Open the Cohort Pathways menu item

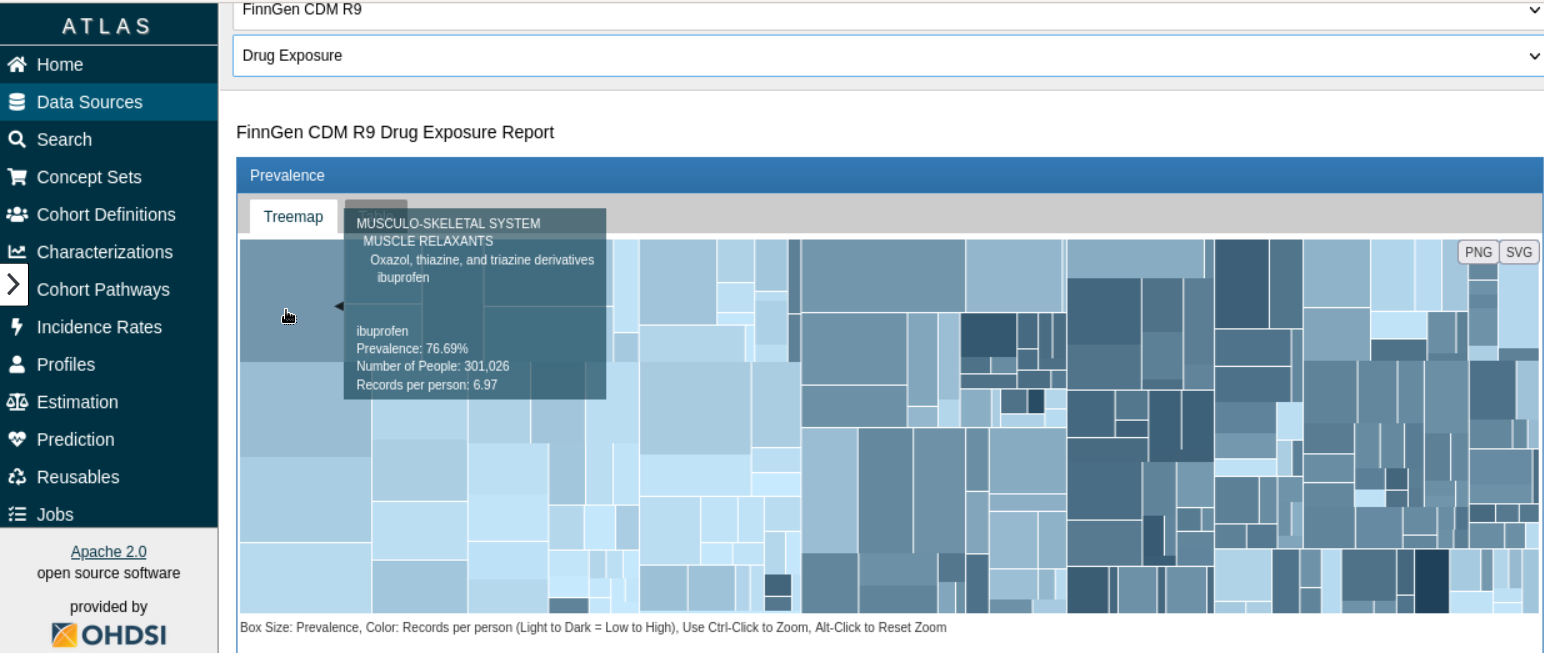pyautogui.click(x=103, y=290)
